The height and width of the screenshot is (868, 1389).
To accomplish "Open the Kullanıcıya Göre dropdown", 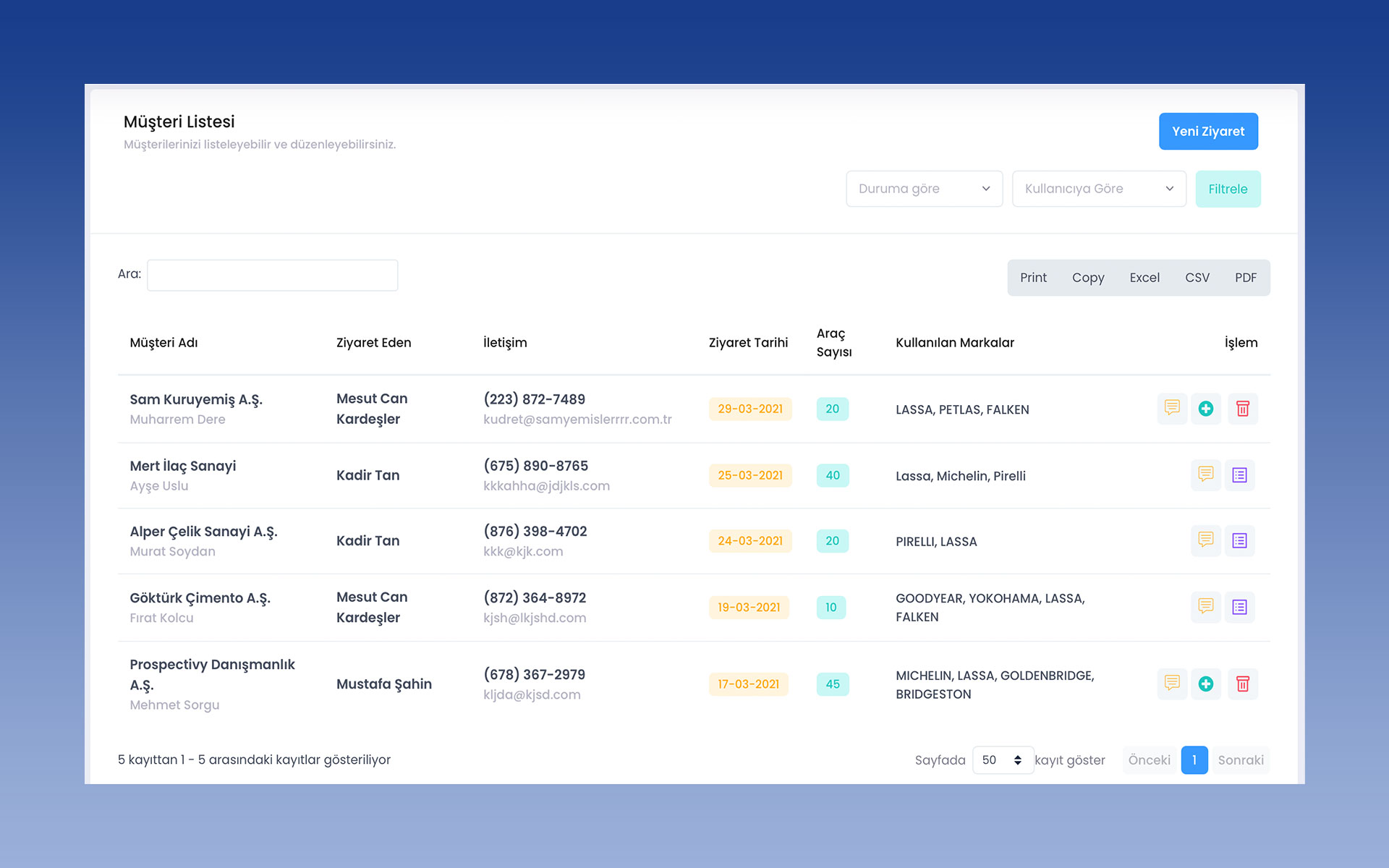I will (1099, 189).
